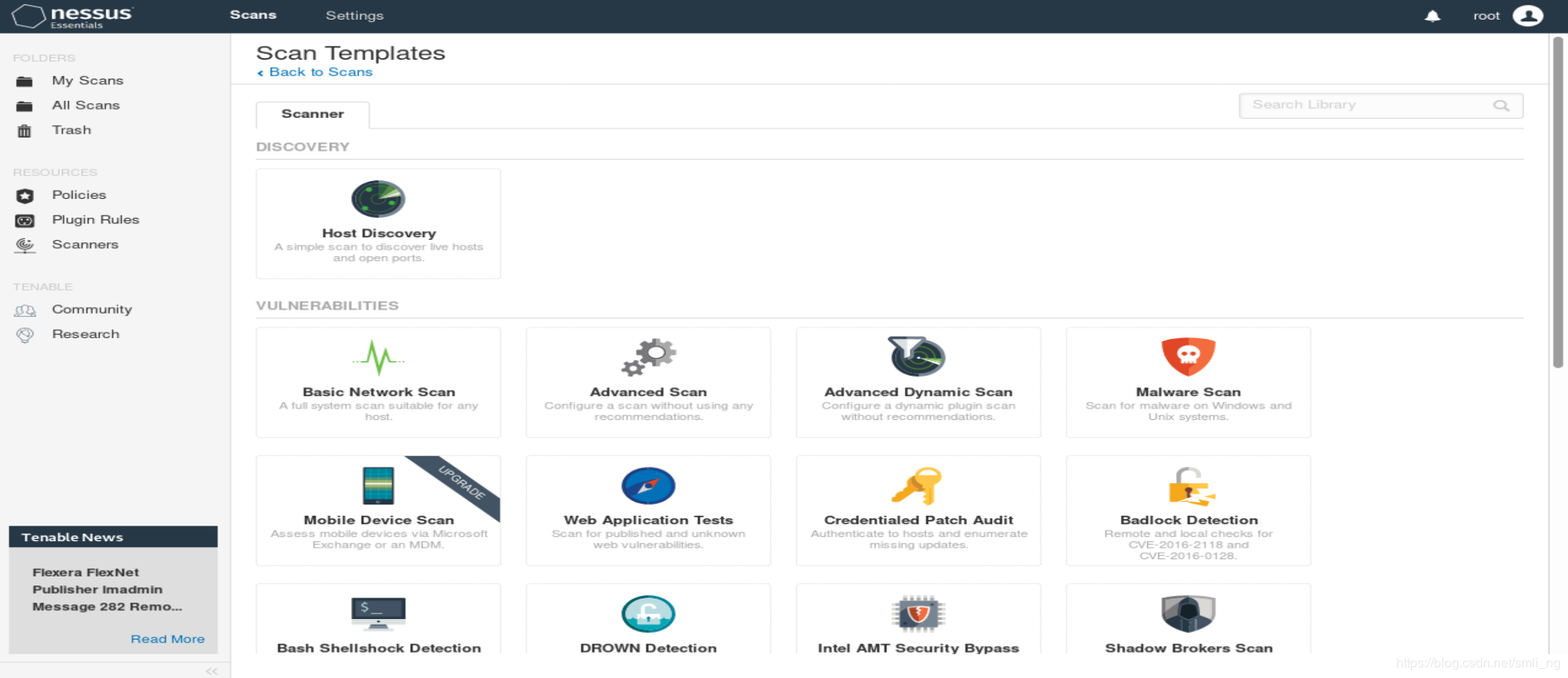Open the Scans top menu
The height and width of the screenshot is (678, 1568).
coord(253,15)
